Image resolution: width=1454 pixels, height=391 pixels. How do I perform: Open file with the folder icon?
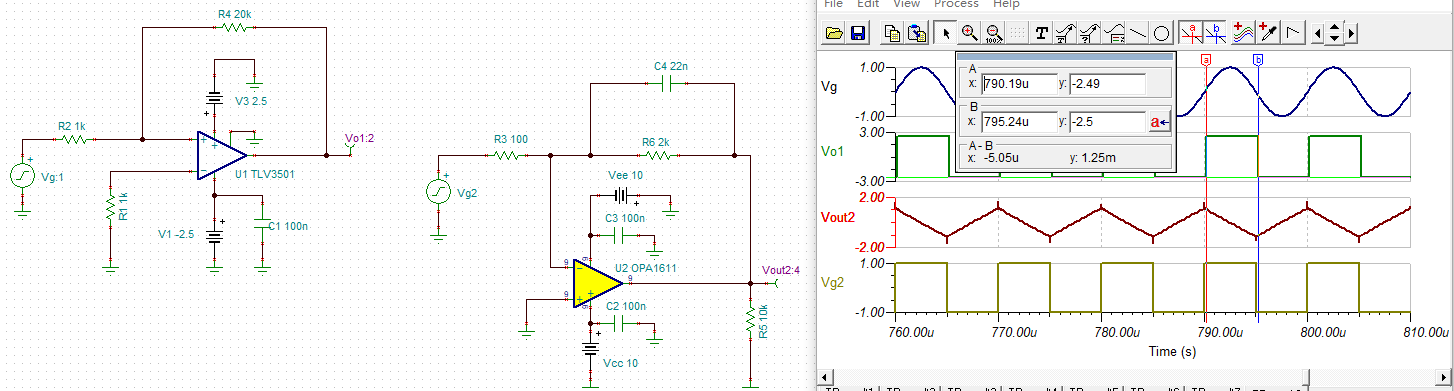(834, 33)
